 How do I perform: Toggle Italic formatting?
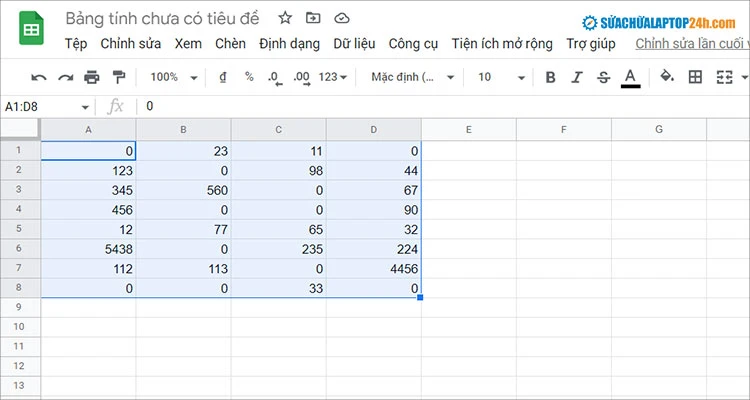pyautogui.click(x=577, y=77)
